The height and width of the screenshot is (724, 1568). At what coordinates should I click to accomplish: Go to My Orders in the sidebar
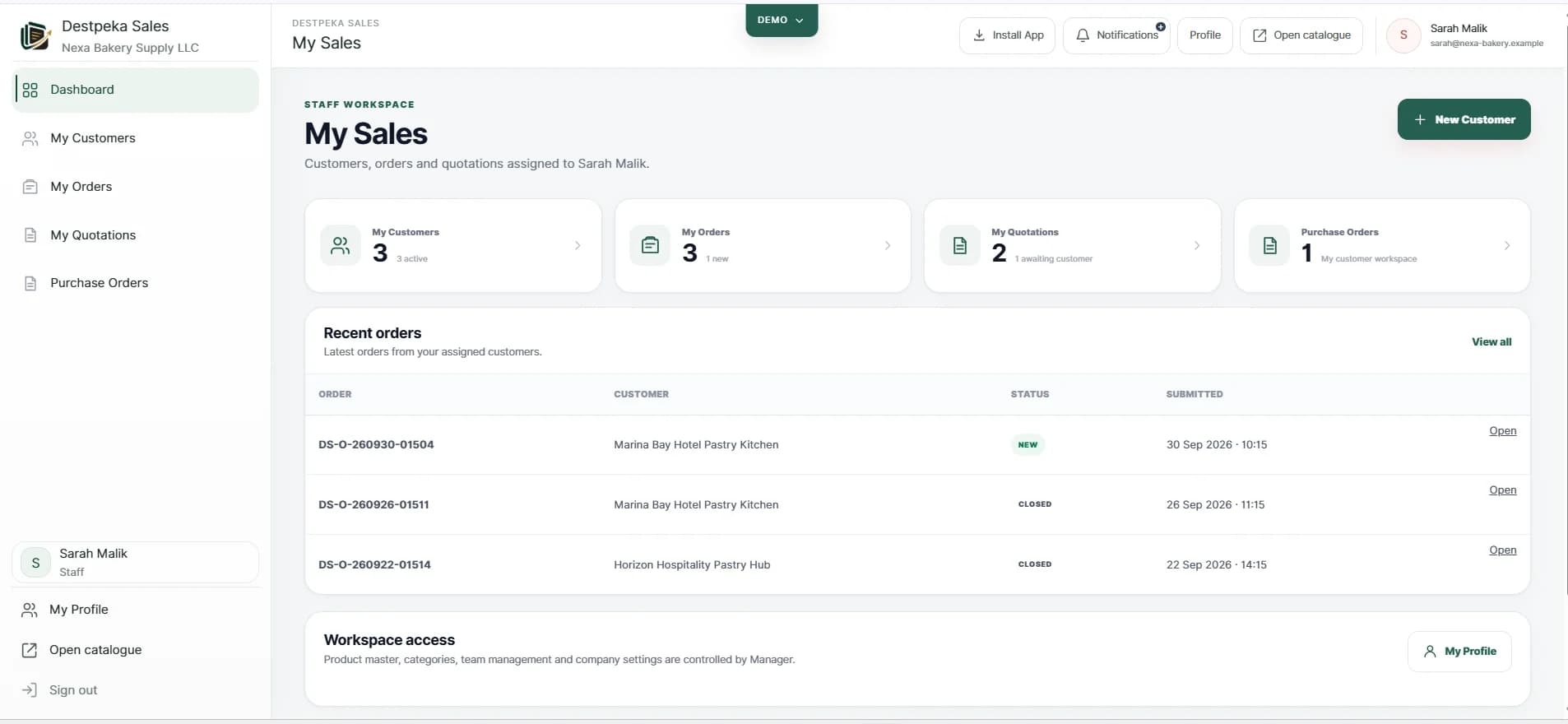(x=136, y=187)
